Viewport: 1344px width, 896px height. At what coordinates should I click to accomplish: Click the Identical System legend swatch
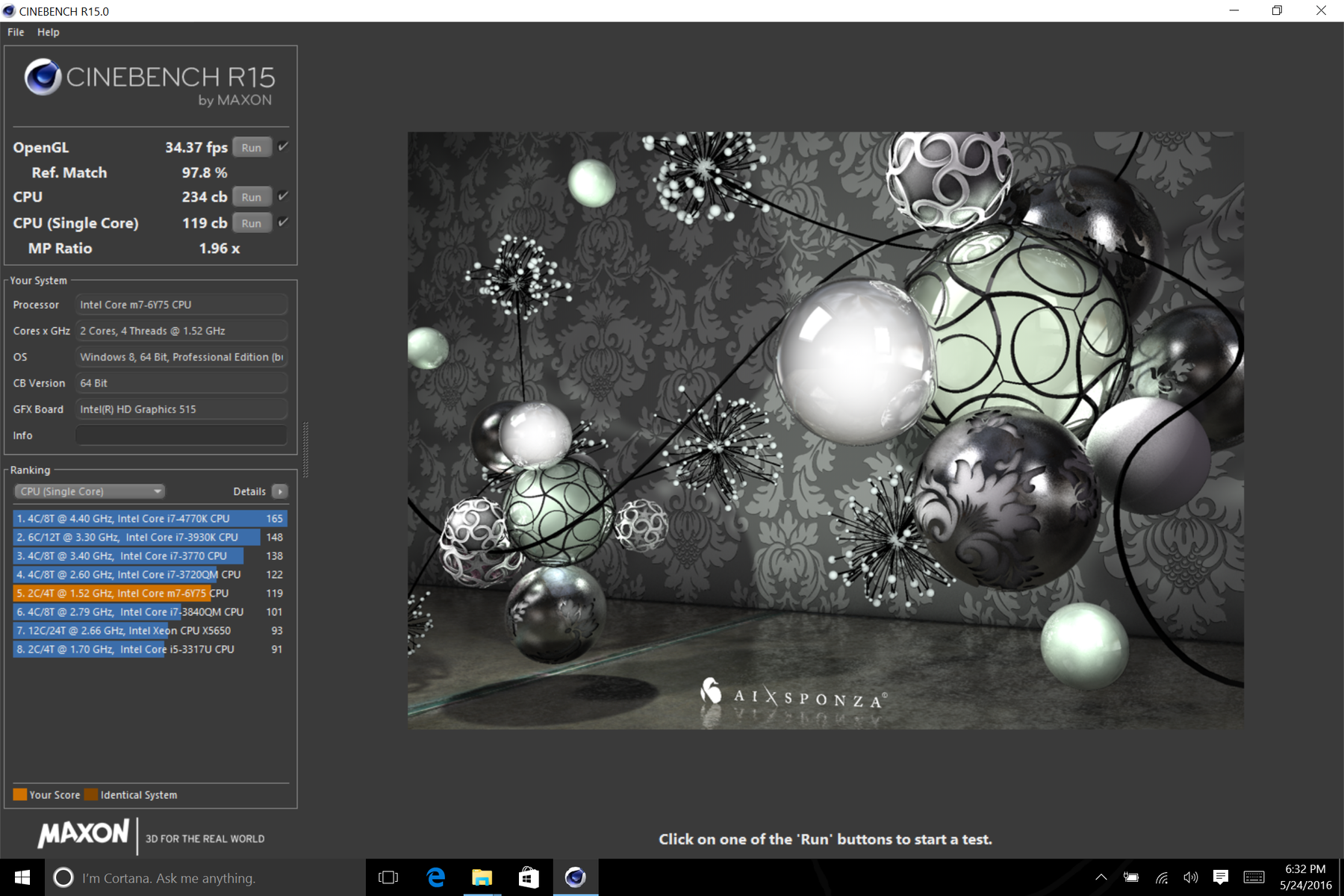(91, 794)
